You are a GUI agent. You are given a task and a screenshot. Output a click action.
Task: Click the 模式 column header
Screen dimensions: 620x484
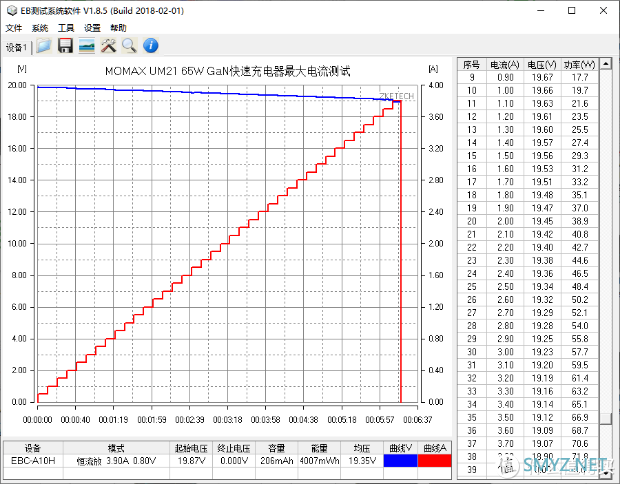coord(116,448)
